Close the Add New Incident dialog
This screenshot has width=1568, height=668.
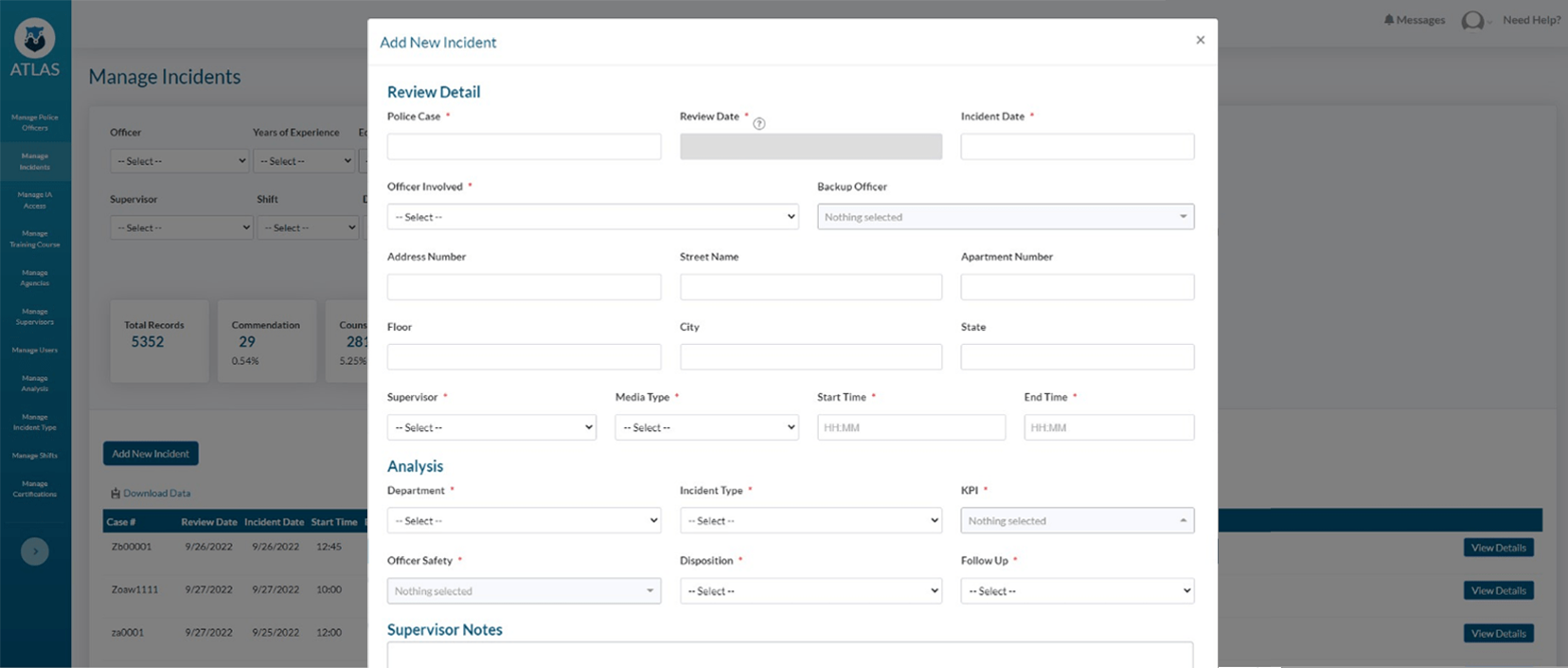(1200, 40)
